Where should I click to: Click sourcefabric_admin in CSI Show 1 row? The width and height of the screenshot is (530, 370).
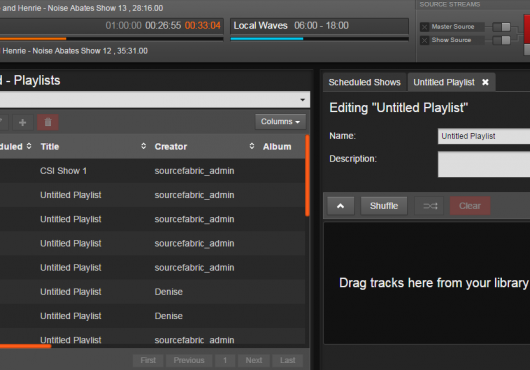pos(194,171)
